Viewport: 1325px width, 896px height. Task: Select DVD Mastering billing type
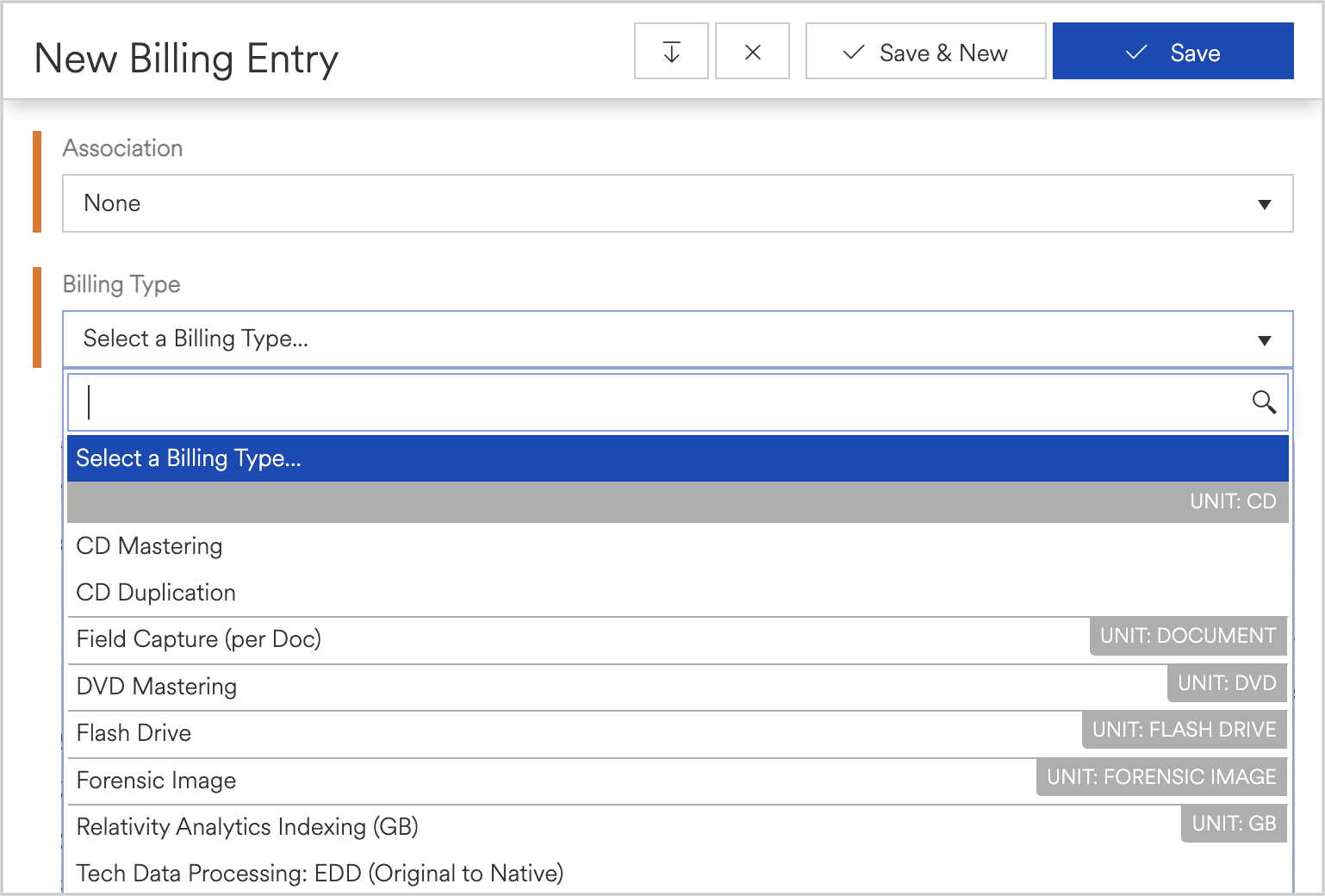pos(677,687)
